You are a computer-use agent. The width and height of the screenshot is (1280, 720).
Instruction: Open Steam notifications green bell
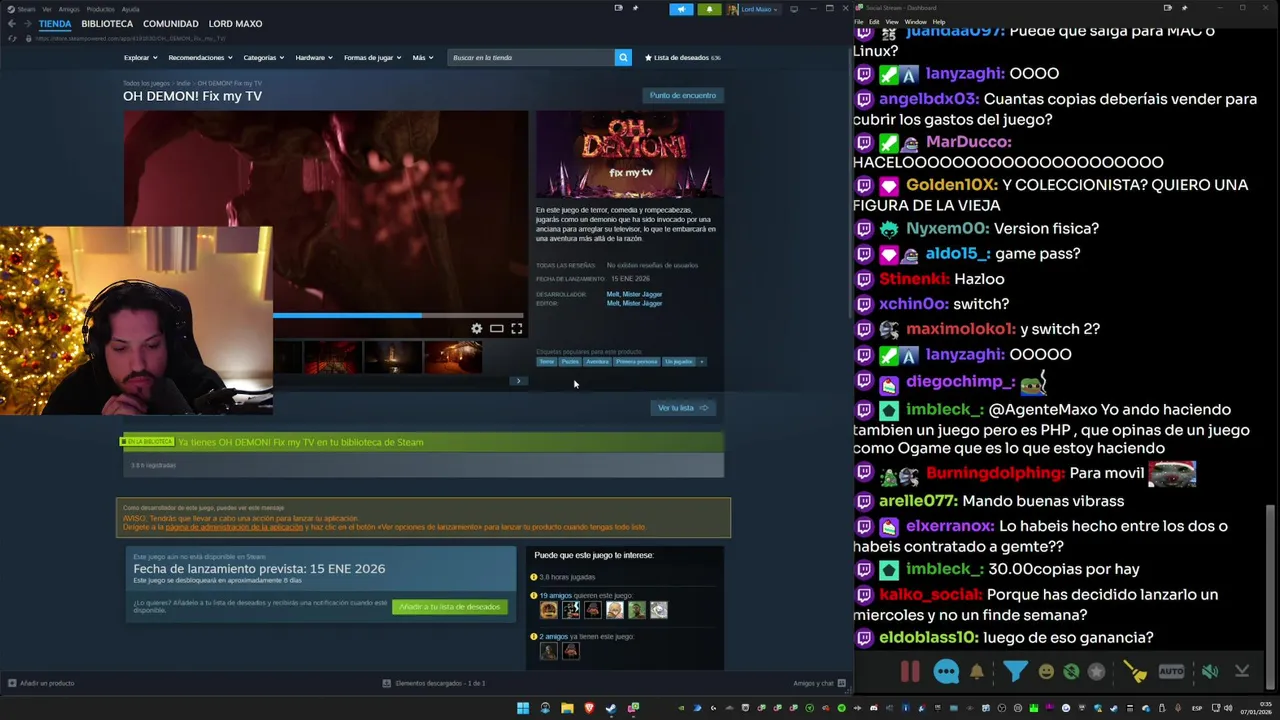(x=709, y=9)
